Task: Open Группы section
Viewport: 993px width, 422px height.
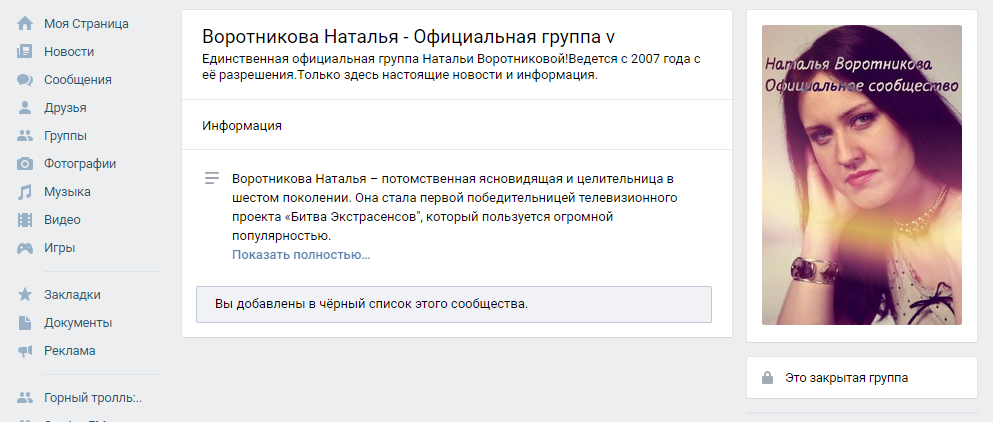Action: [65, 136]
